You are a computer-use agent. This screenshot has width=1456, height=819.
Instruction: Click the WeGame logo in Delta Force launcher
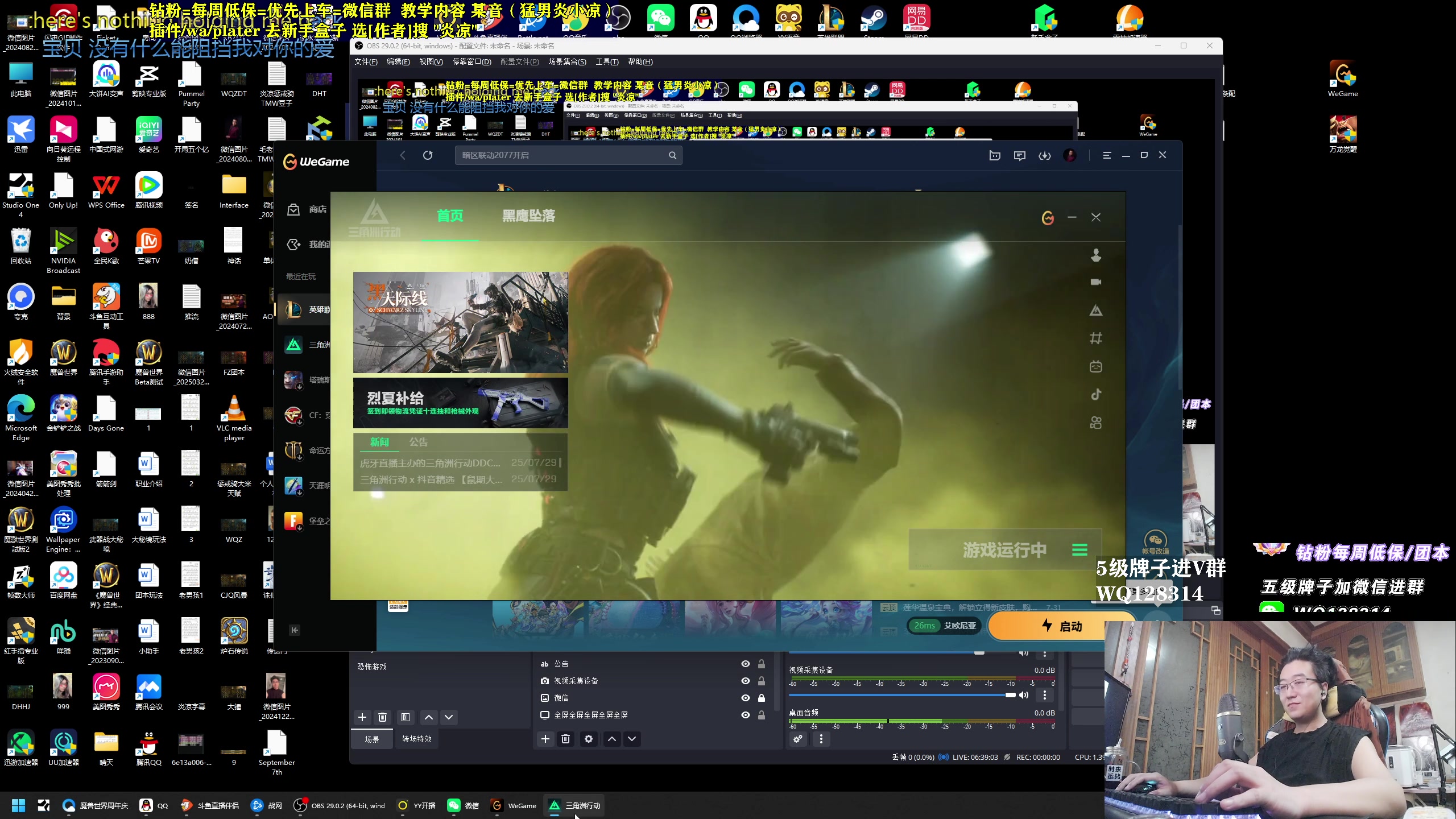pyautogui.click(x=1048, y=217)
